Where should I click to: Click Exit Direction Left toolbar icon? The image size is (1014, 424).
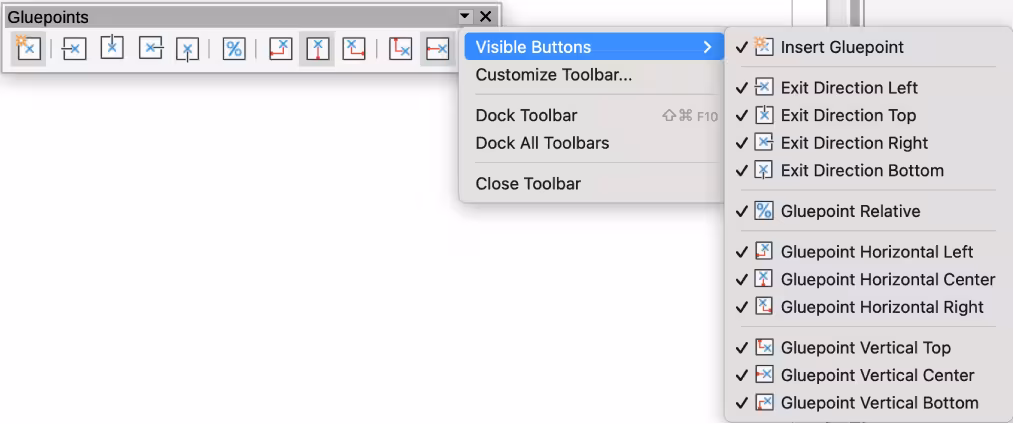74,48
